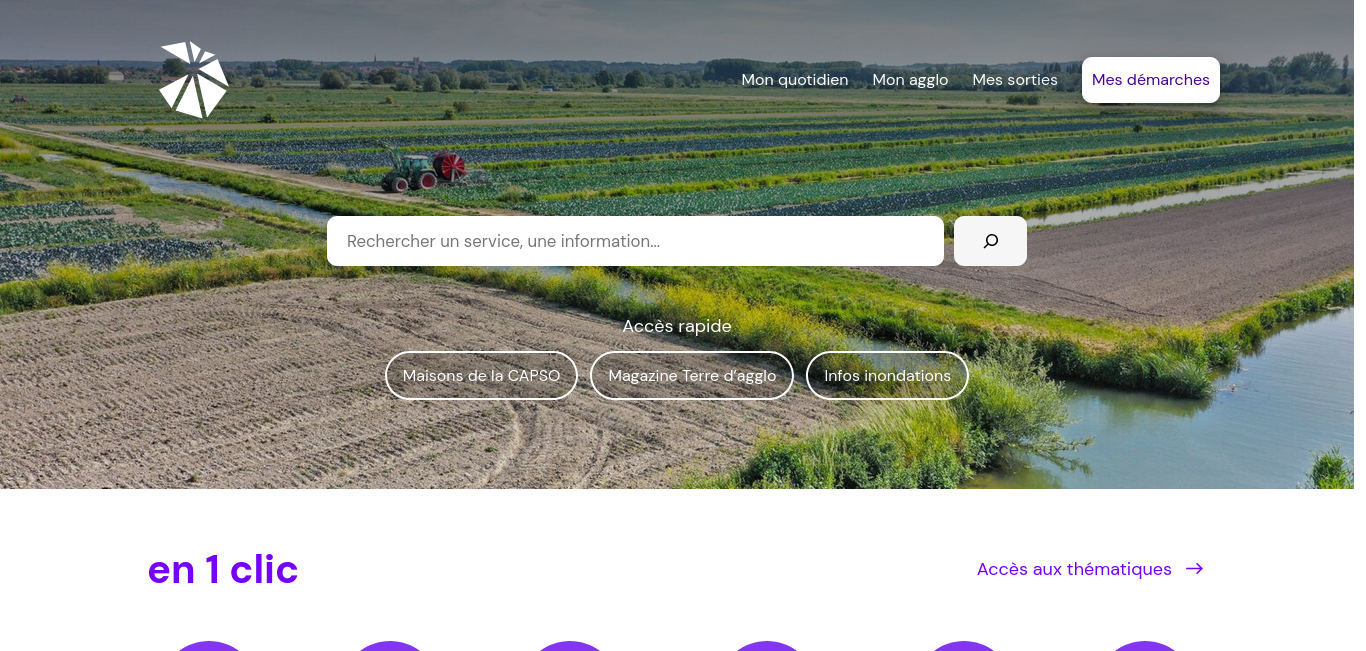Select the second purple circle shortcut icon
This screenshot has height=651, width=1366.
(389, 646)
